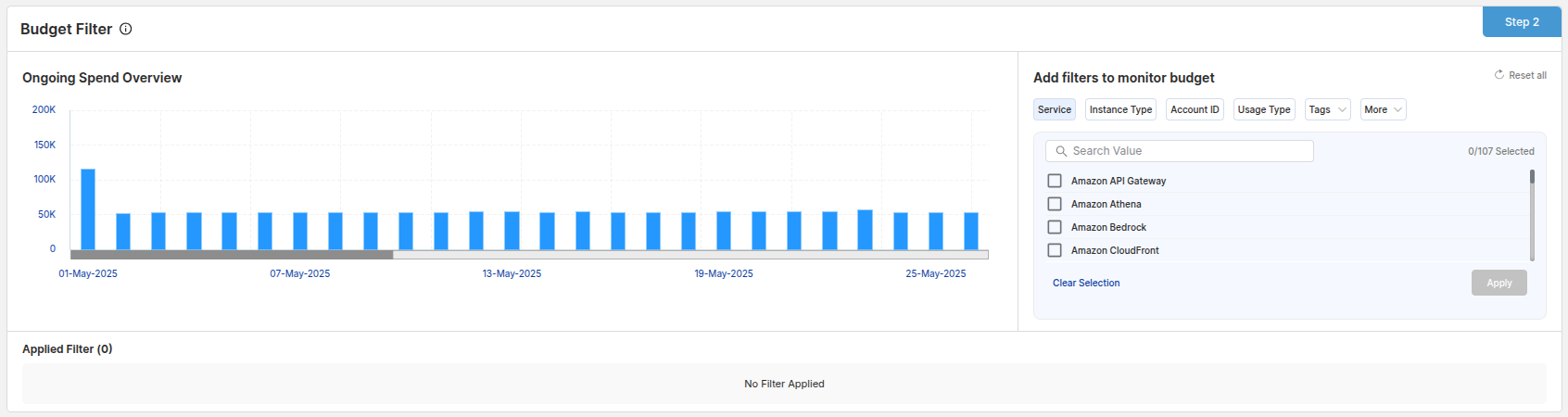Click the chart's horizontal range slider
The width and height of the screenshot is (1568, 417).
232,254
